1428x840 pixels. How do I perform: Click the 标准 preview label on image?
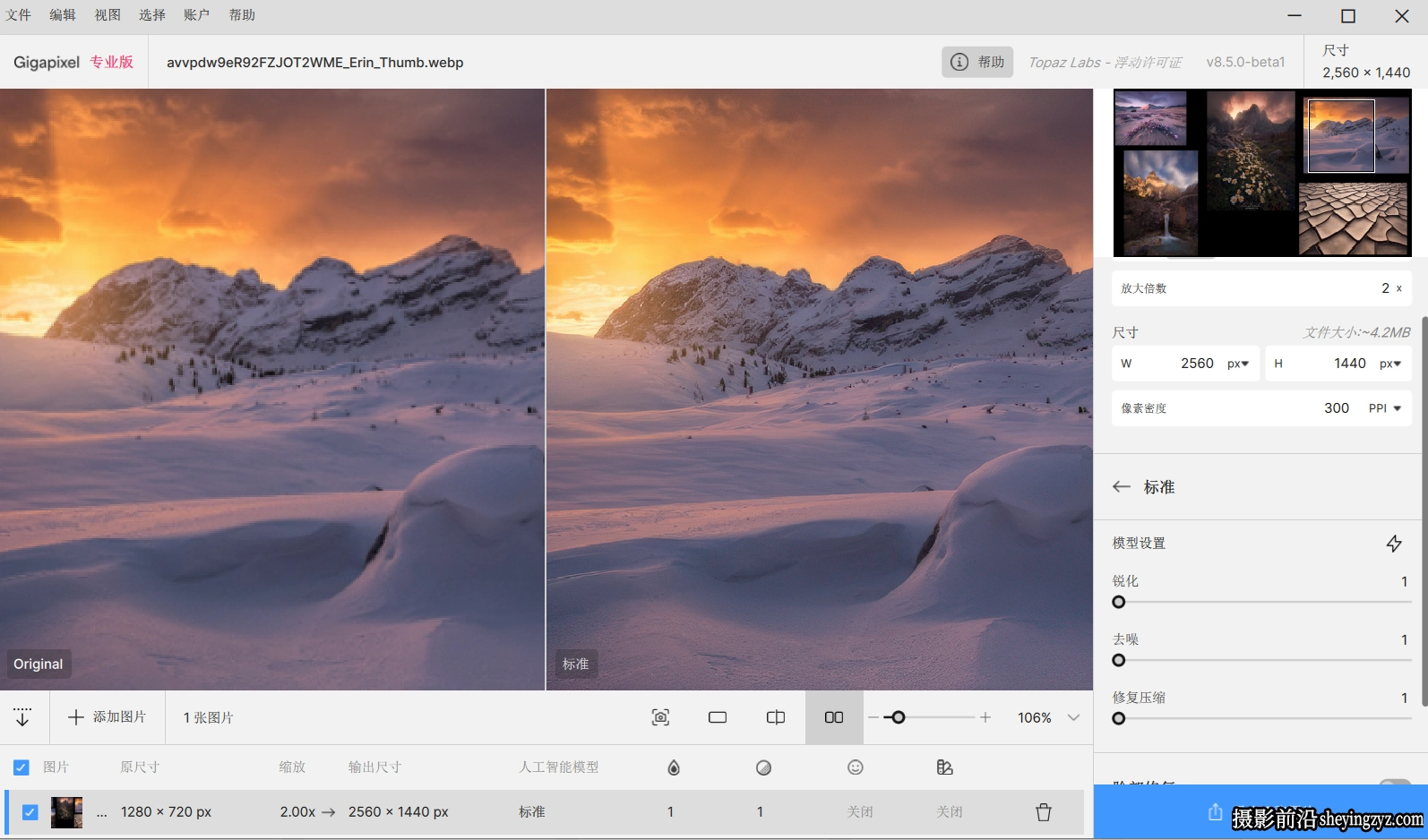tap(575, 664)
